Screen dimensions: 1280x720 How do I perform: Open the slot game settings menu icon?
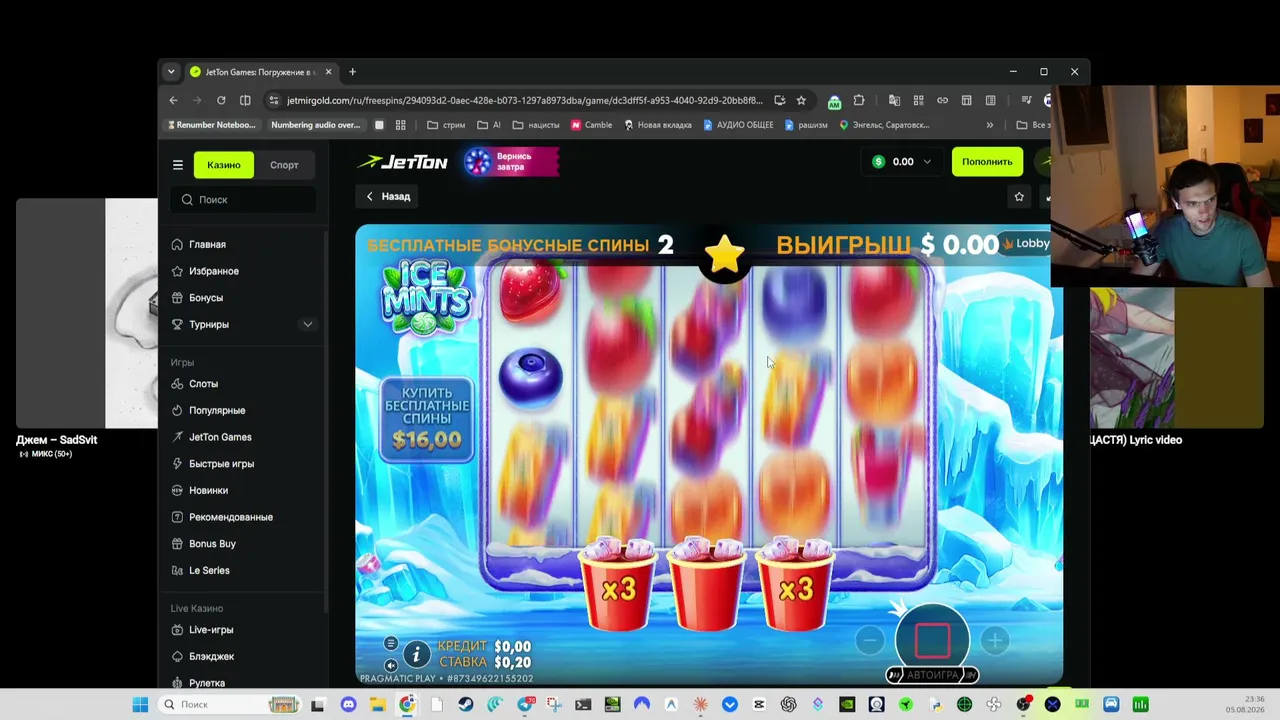(391, 644)
